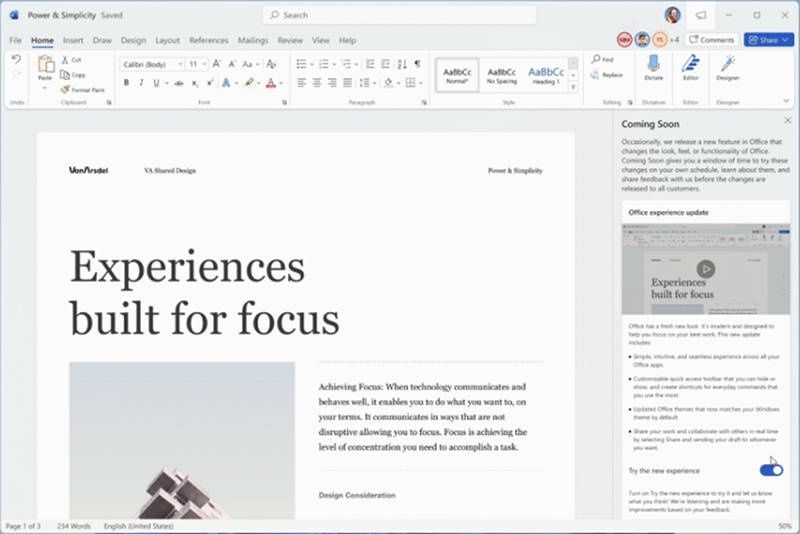800x534 pixels.
Task: Align text to the right
Action: 332,83
